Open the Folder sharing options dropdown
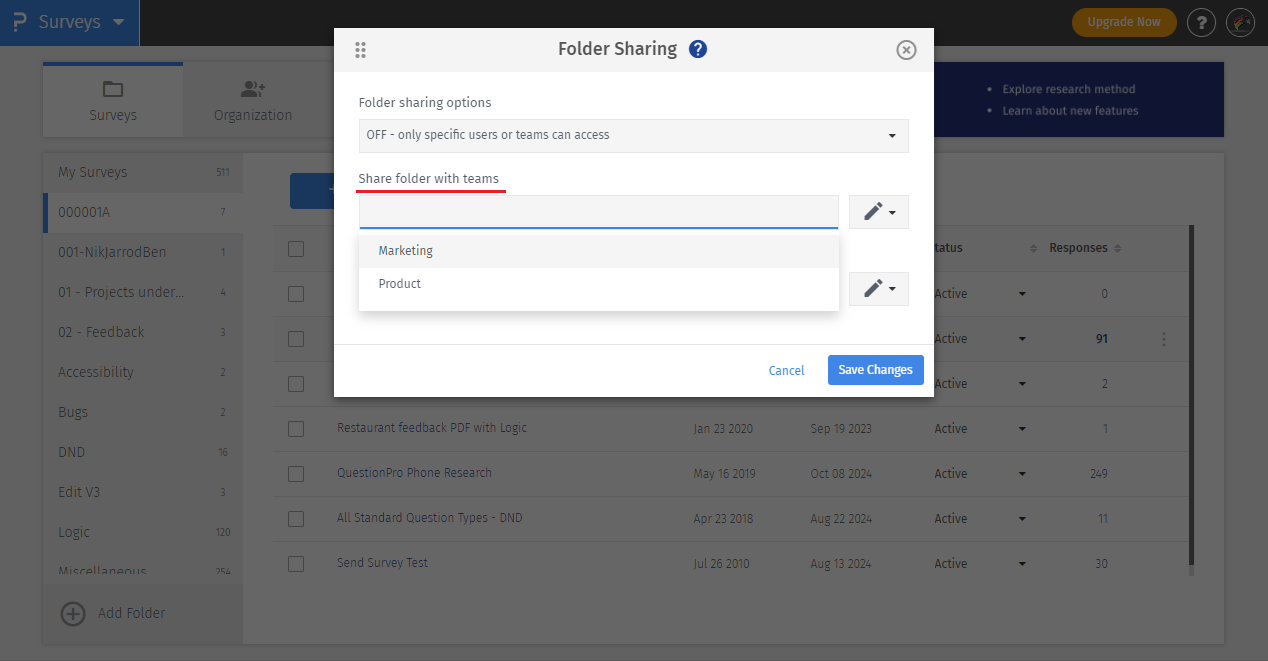The height and width of the screenshot is (661, 1268). tap(633, 136)
